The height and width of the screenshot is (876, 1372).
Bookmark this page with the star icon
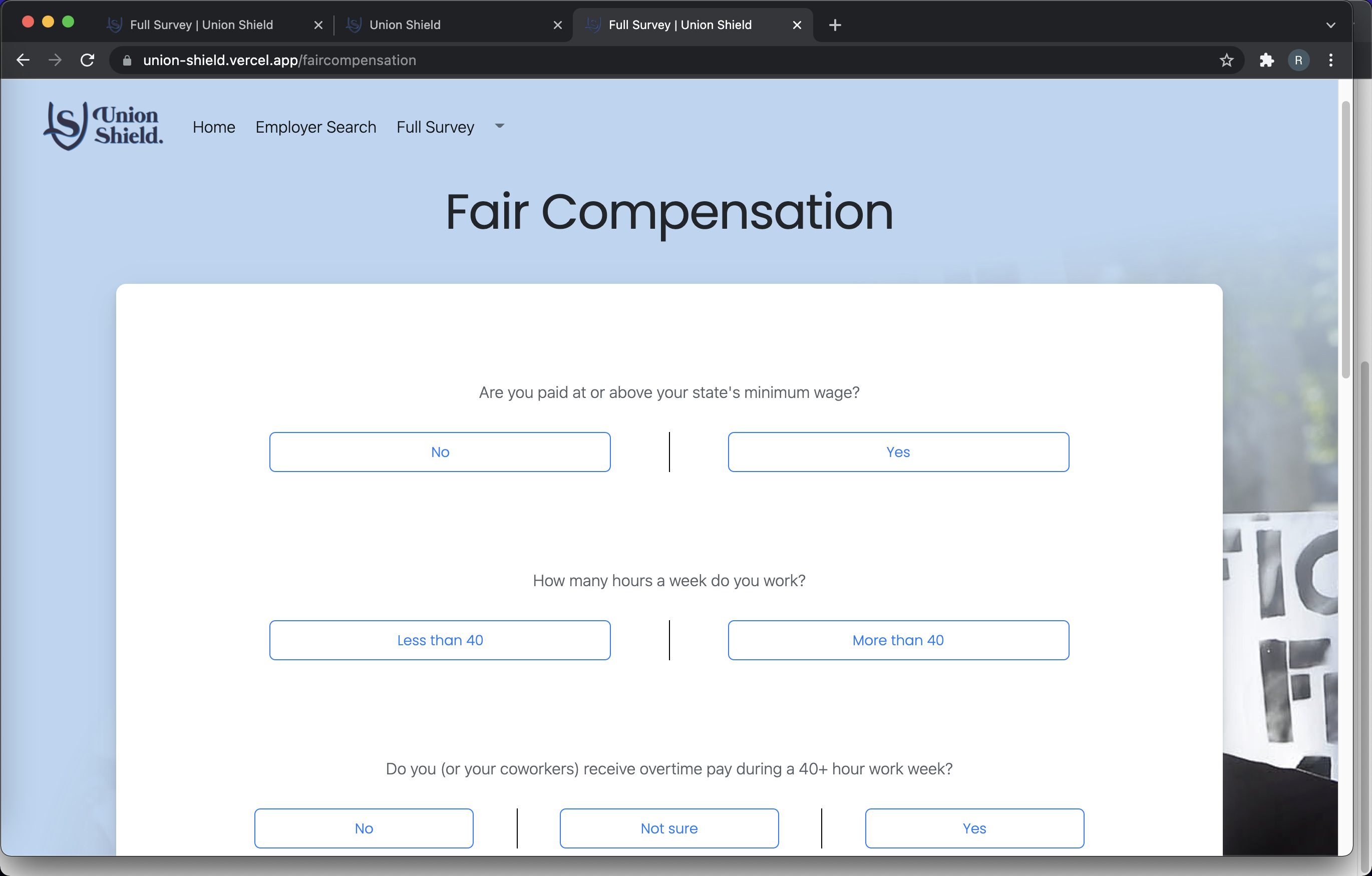[x=1226, y=60]
